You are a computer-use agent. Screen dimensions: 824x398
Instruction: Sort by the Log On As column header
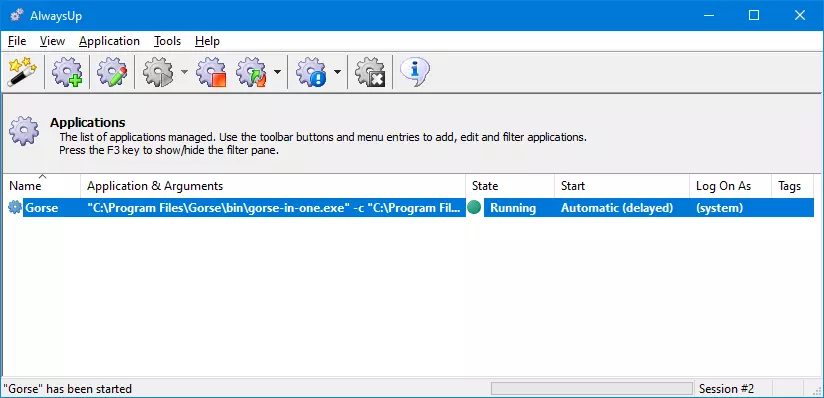tap(730, 186)
